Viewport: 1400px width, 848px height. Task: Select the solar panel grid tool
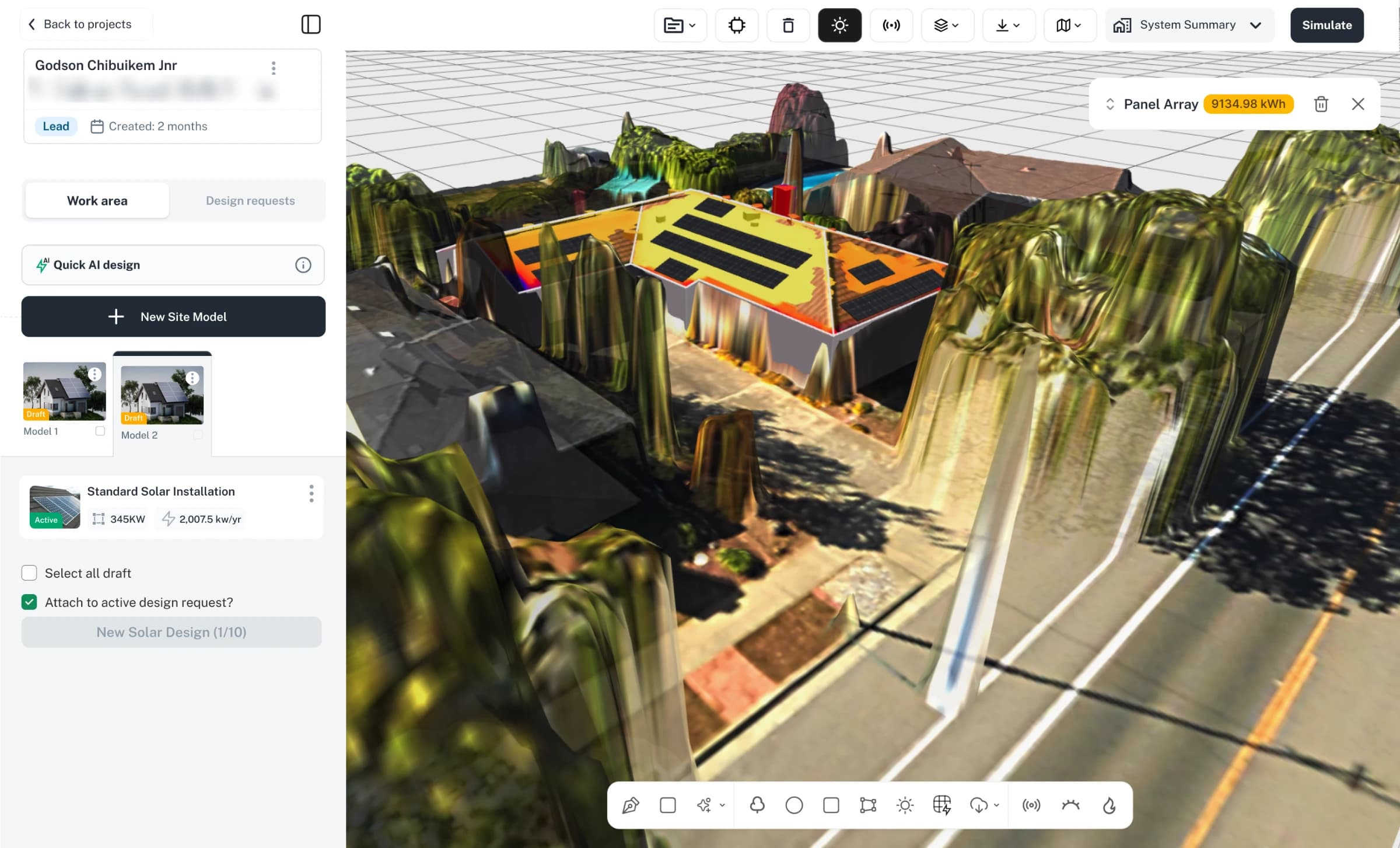942,805
